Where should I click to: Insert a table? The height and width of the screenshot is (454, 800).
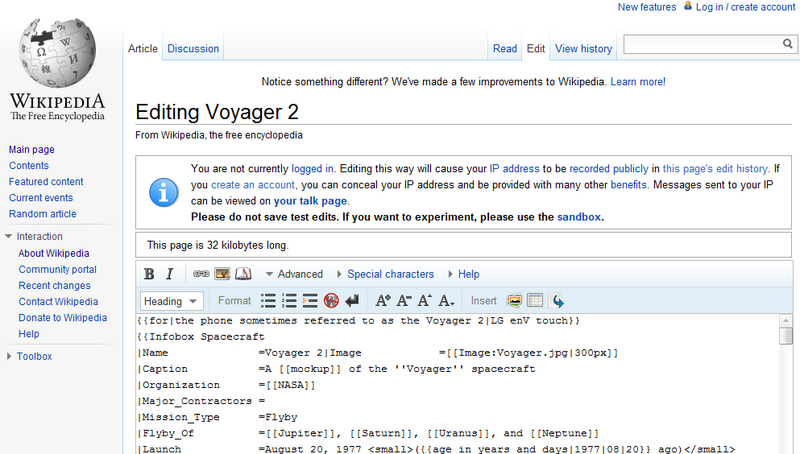[535, 301]
